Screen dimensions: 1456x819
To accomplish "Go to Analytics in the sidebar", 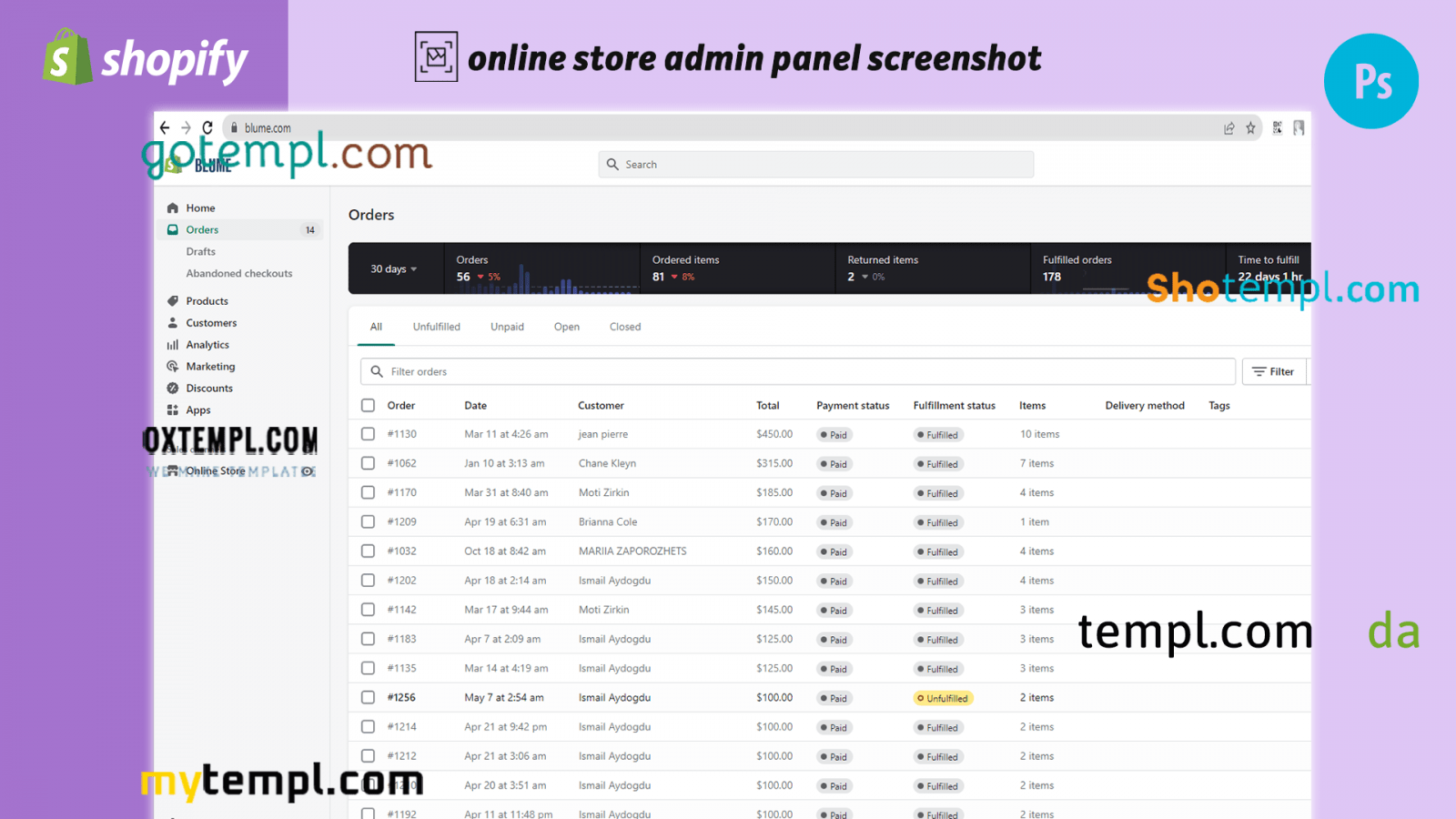I will [x=207, y=345].
